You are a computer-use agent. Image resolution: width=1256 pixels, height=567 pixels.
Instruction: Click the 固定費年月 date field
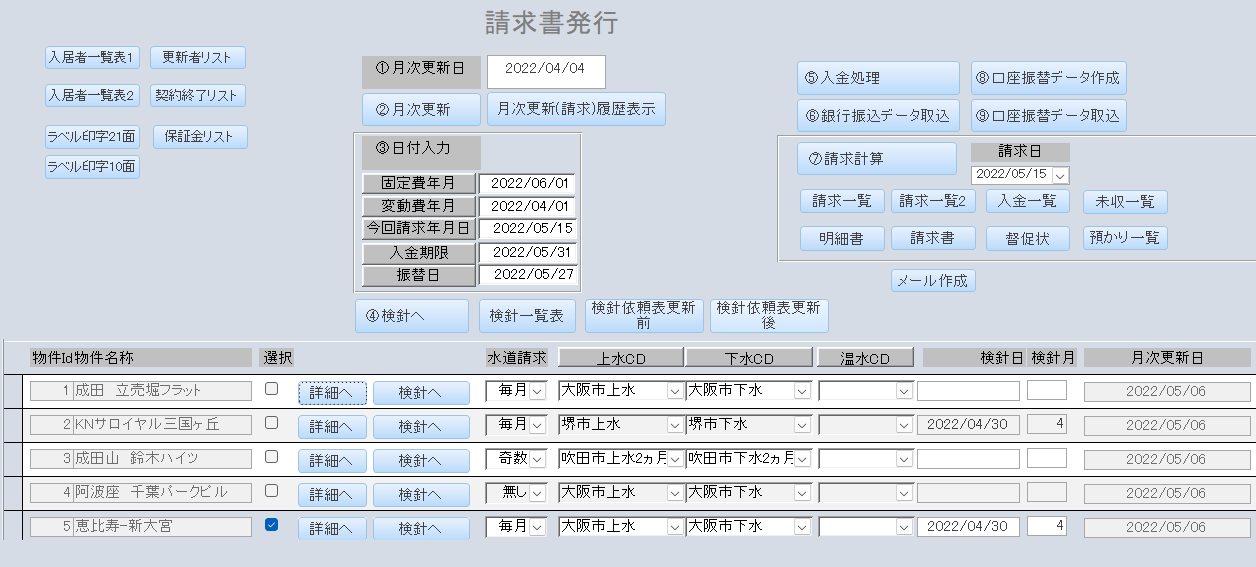526,184
